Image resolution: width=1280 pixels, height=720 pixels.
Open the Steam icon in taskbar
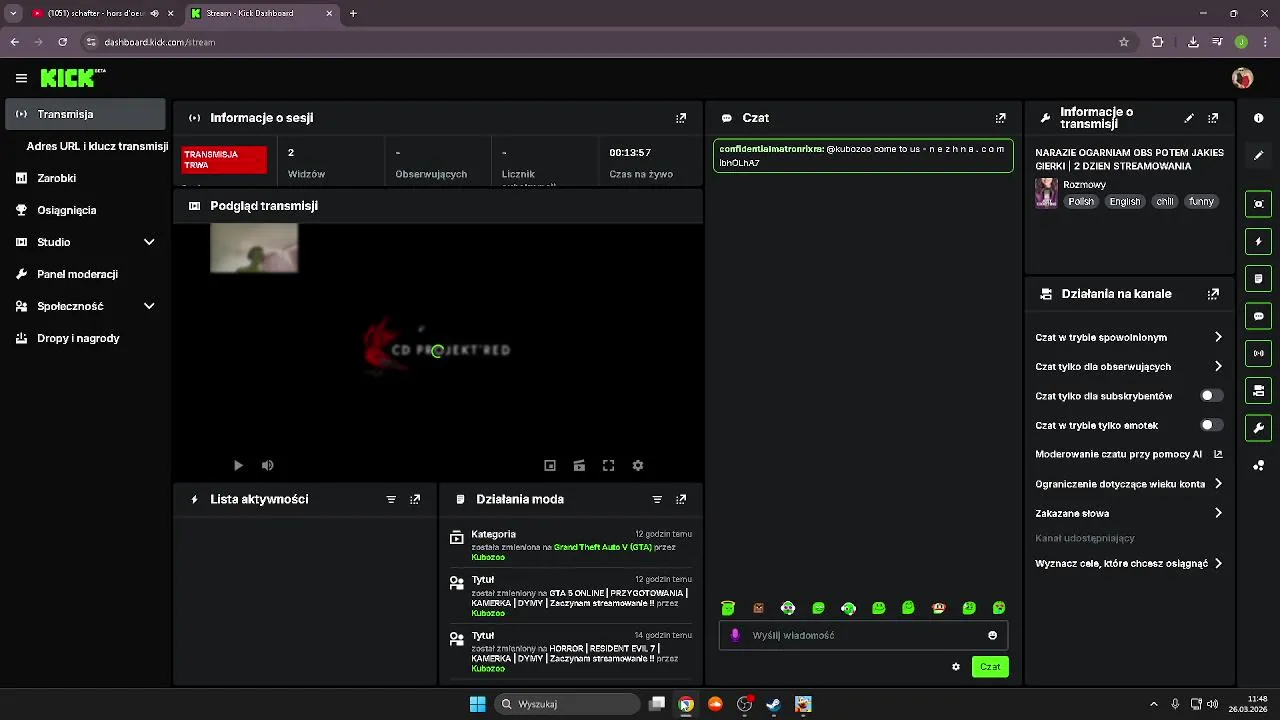[773, 704]
